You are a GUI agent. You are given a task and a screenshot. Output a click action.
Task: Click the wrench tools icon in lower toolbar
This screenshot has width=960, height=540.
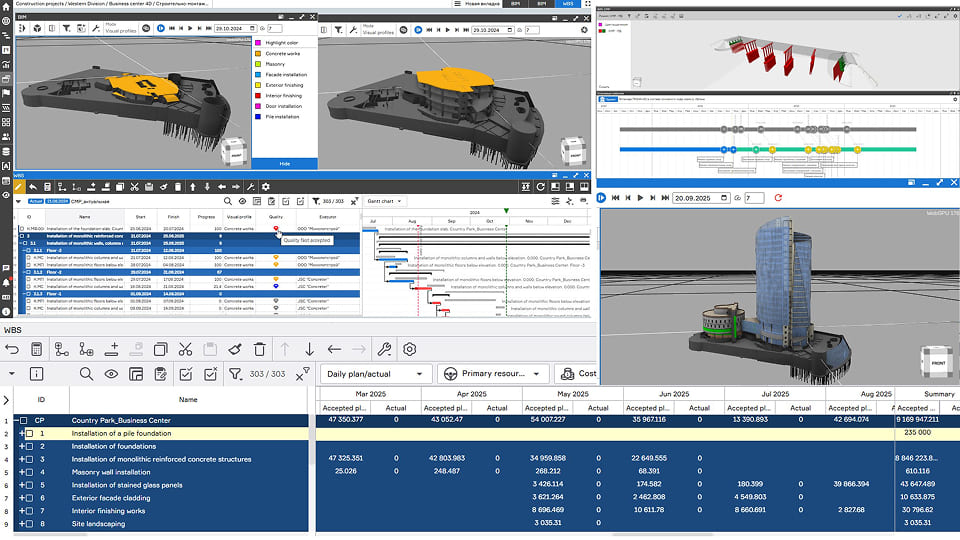(x=384, y=349)
